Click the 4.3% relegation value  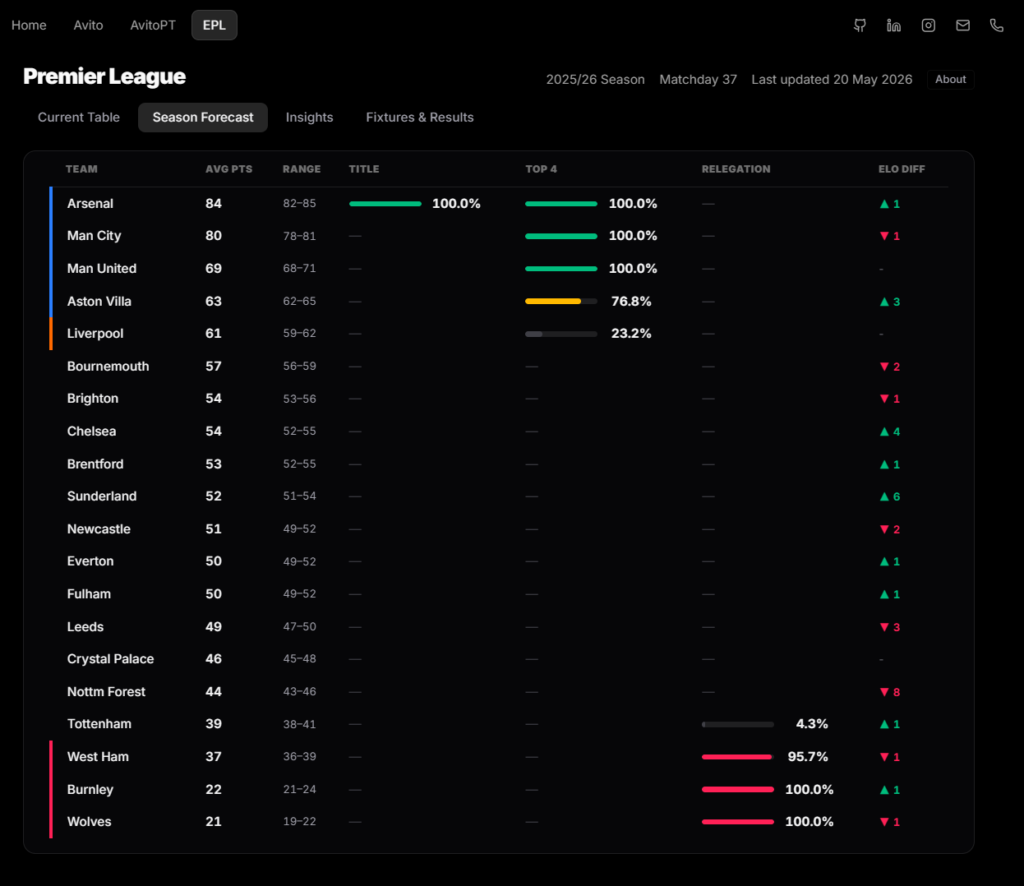pyautogui.click(x=812, y=724)
